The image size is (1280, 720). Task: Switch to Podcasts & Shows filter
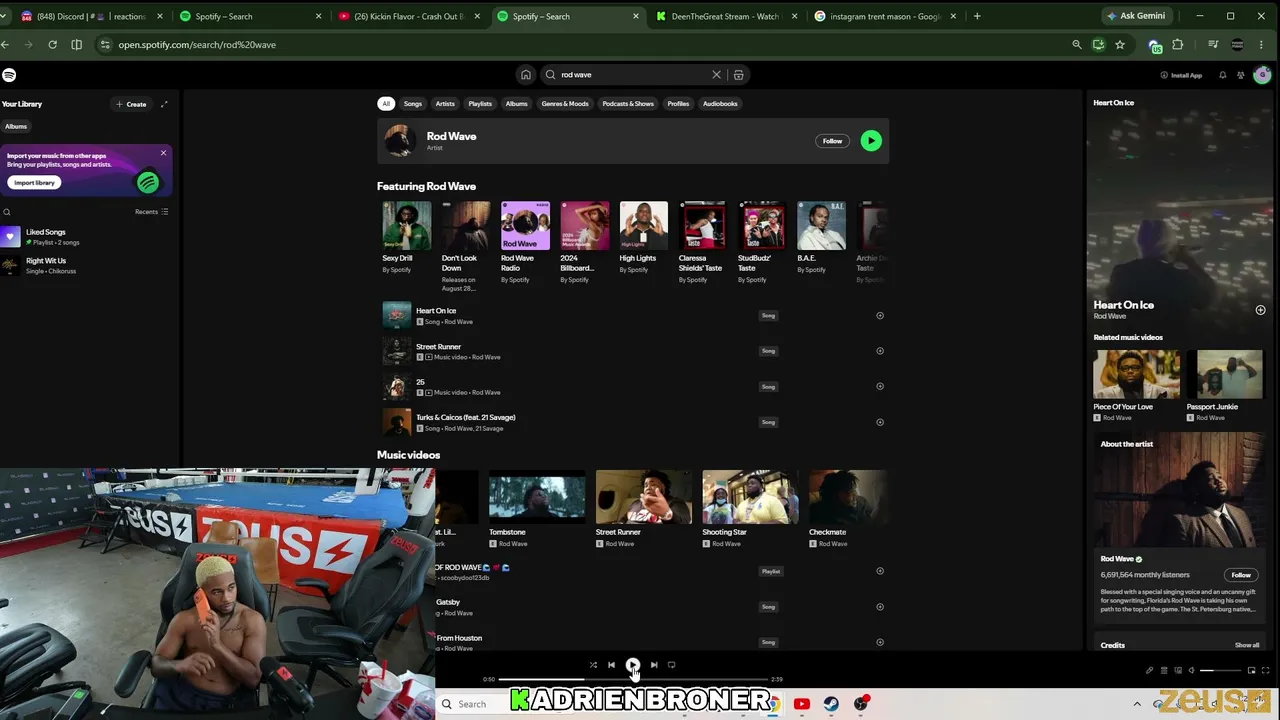pyautogui.click(x=628, y=104)
